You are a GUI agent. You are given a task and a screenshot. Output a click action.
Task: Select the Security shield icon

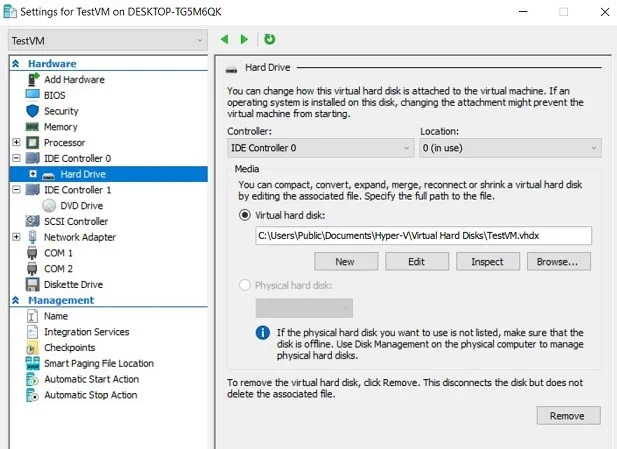(32, 111)
